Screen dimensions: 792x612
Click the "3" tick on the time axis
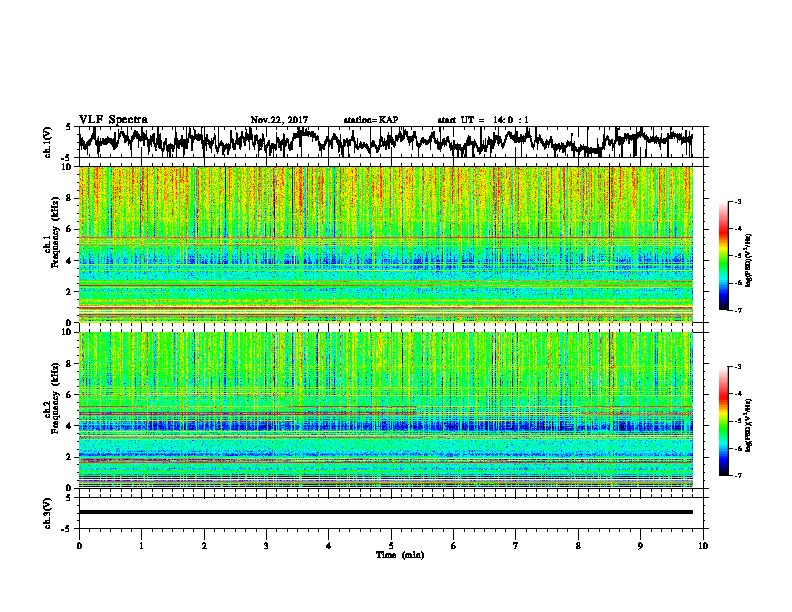click(266, 546)
